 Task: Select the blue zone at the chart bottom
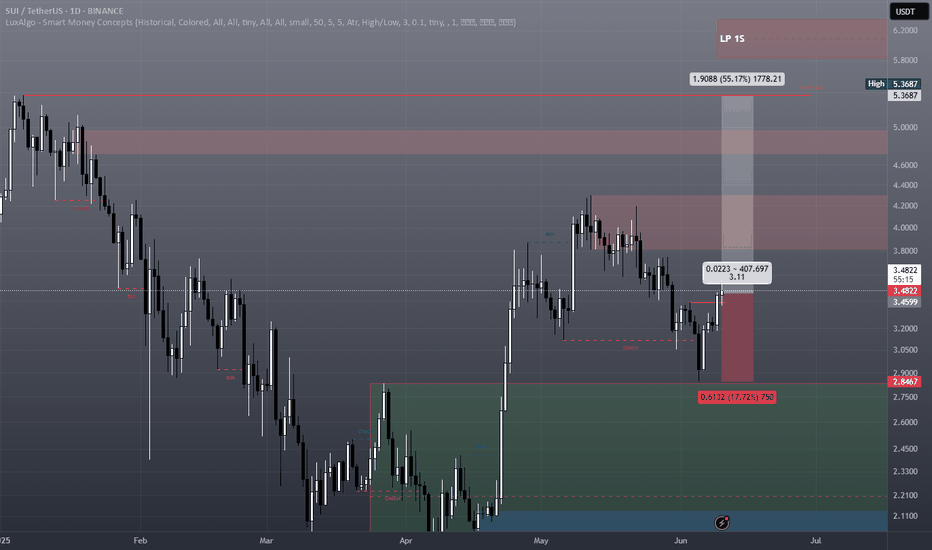tap(684, 521)
